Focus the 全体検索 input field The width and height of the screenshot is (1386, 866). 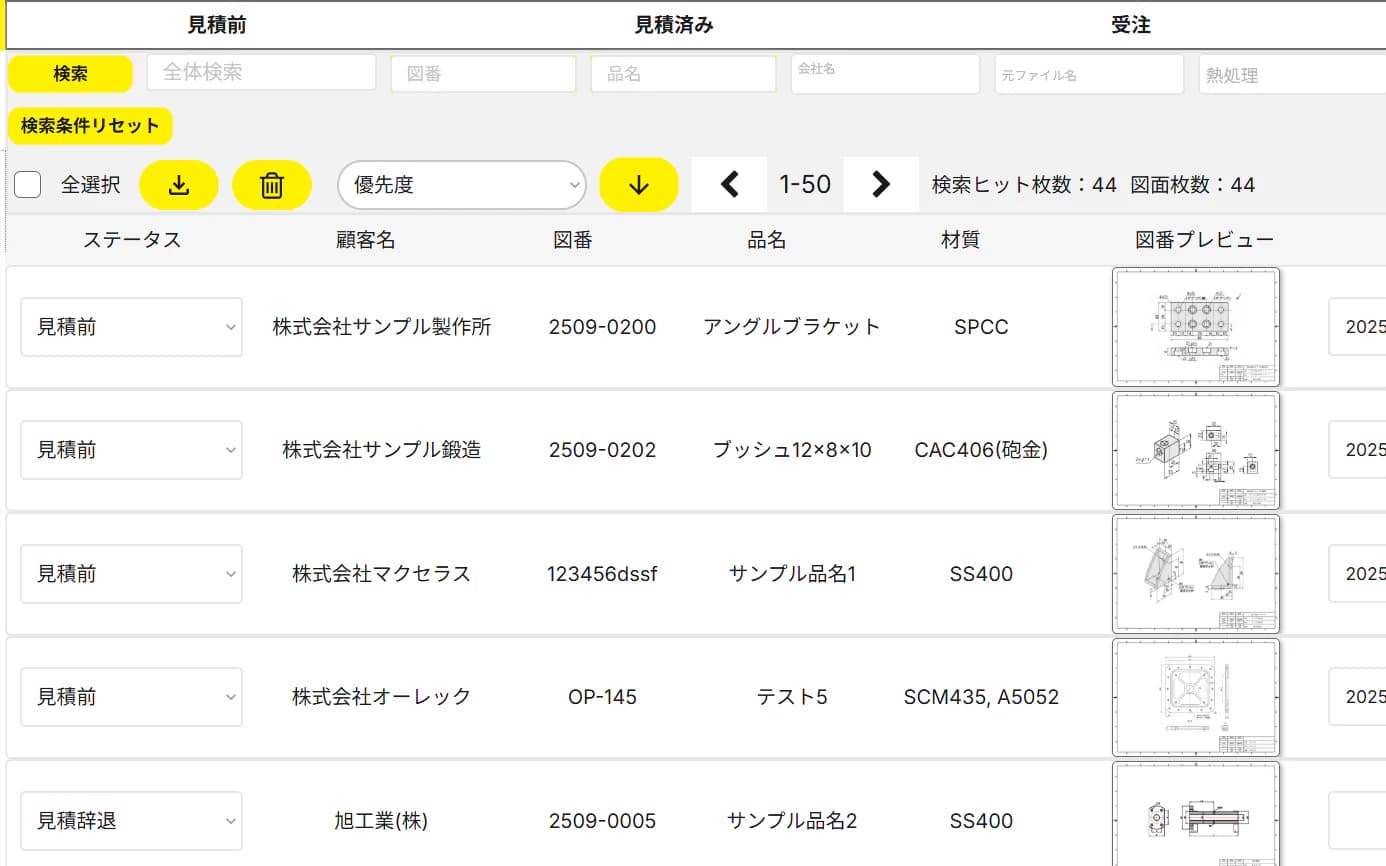point(261,72)
